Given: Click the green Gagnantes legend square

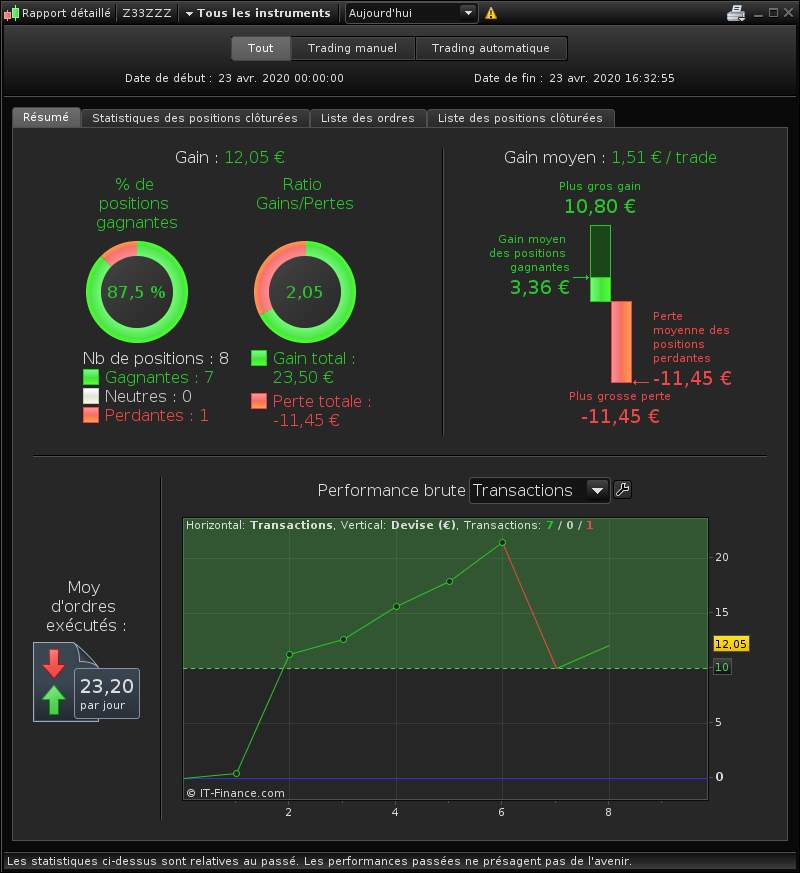Looking at the screenshot, I should (91, 377).
